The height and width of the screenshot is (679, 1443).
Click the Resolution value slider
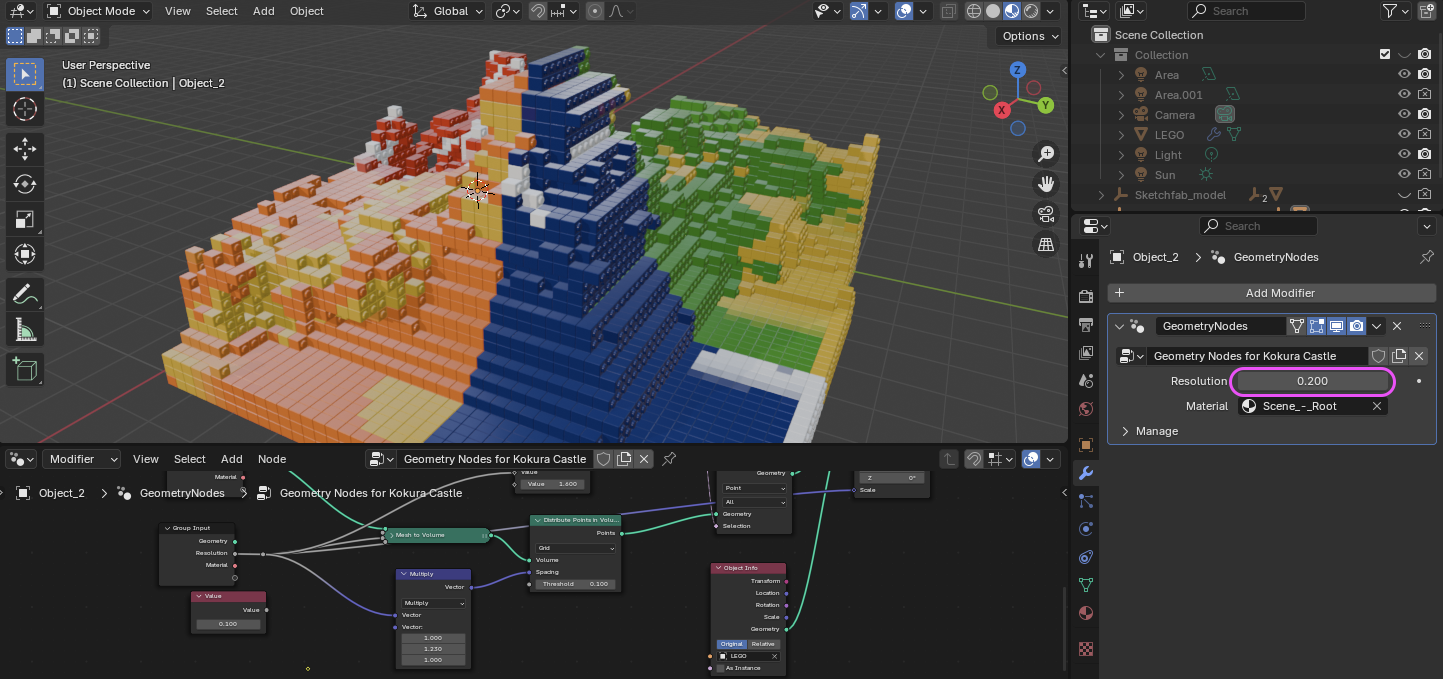(1312, 381)
